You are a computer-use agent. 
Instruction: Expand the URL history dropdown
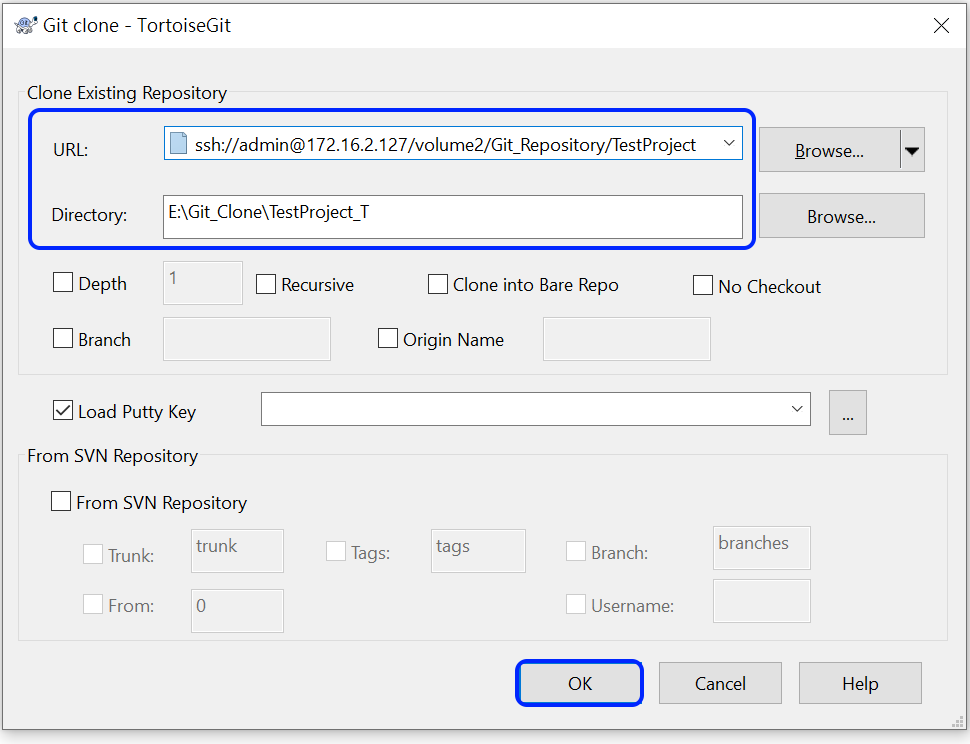(729, 143)
